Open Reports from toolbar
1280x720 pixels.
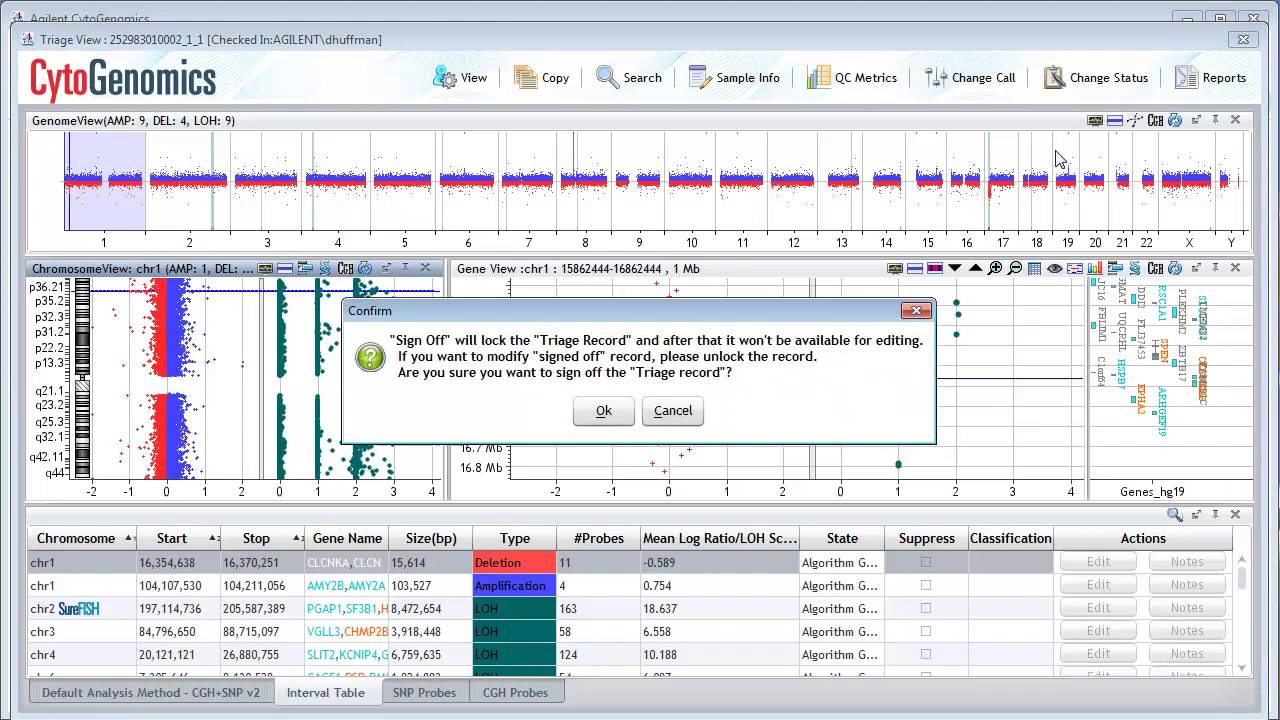(x=1211, y=77)
